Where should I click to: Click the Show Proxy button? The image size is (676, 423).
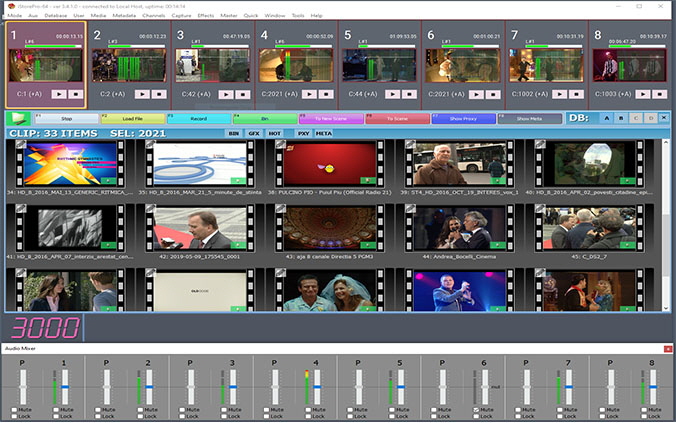click(x=463, y=119)
